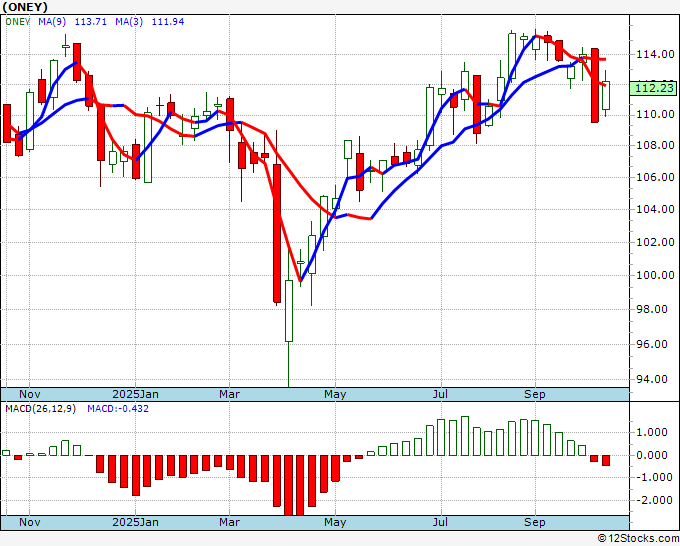680x546 pixels.
Task: Select the 0.000 MACD axis label
Action: 652,455
